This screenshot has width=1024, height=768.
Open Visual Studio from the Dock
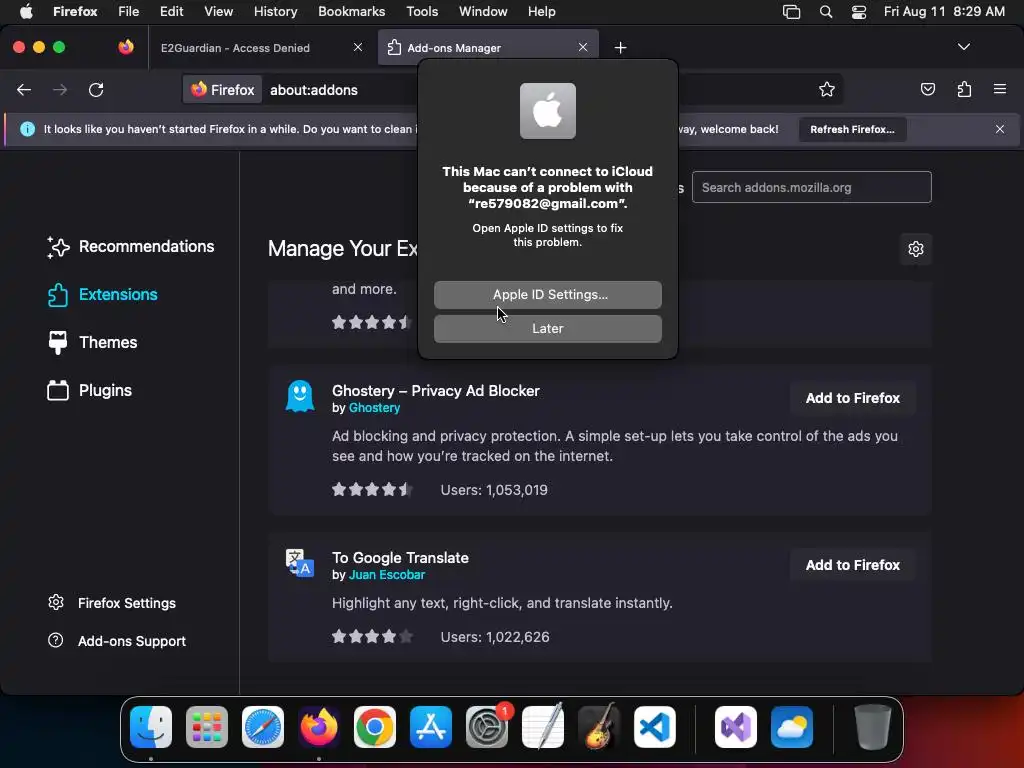point(736,727)
